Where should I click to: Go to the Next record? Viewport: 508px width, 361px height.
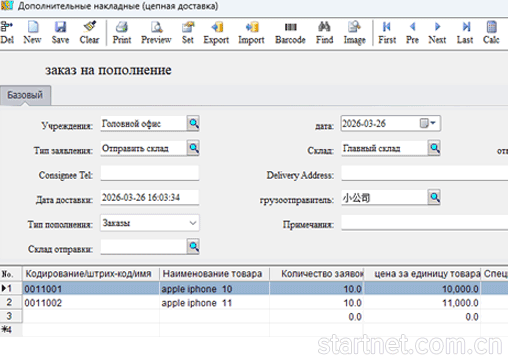[x=437, y=33]
